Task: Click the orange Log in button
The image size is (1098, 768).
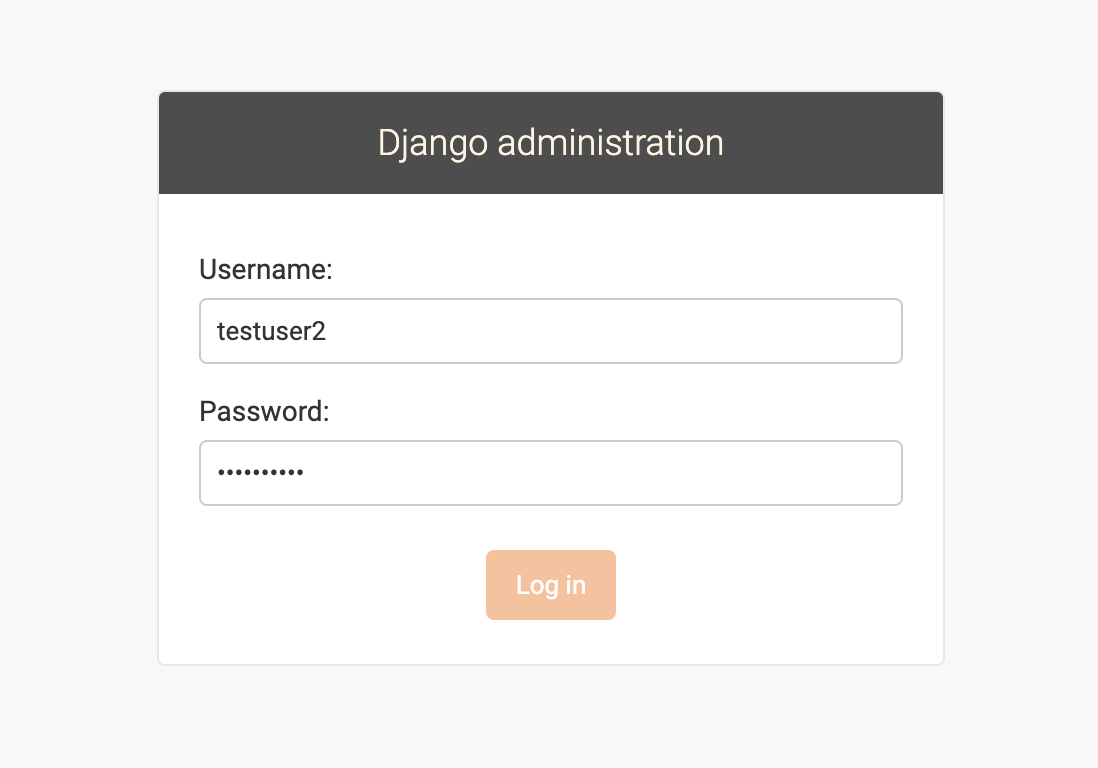Action: pos(550,585)
